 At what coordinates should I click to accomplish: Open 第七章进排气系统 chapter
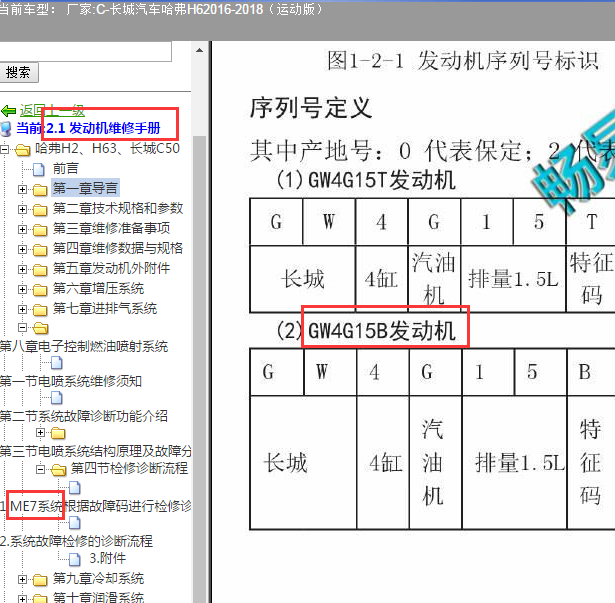click(105, 308)
